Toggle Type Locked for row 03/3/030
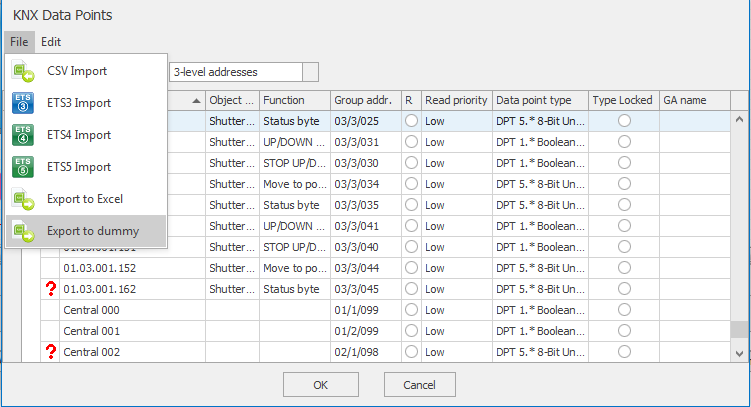Viewport: 751px width, 407px height. tap(624, 163)
